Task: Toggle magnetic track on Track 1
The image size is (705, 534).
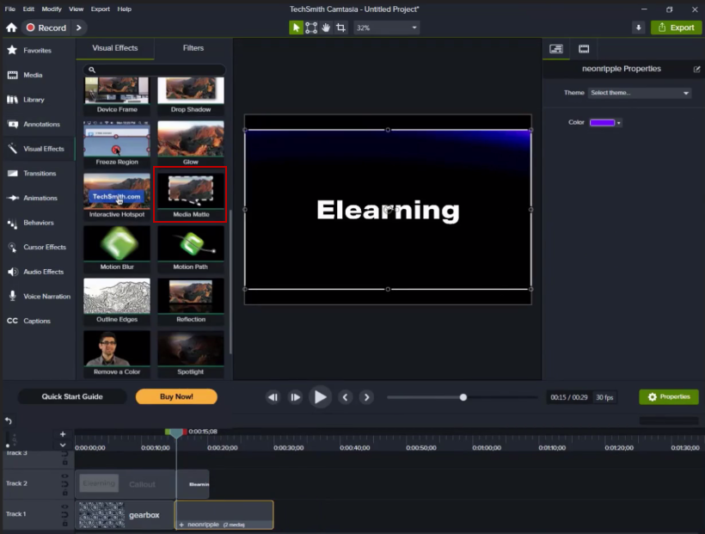Action: 65,515
